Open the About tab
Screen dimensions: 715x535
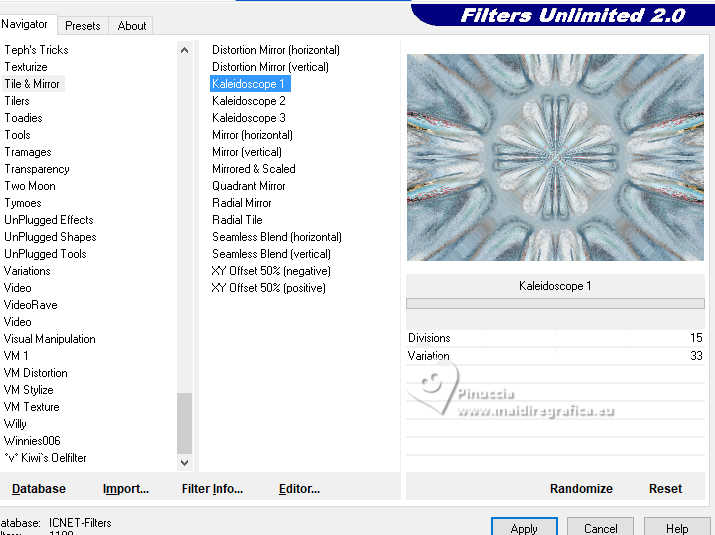(x=132, y=26)
